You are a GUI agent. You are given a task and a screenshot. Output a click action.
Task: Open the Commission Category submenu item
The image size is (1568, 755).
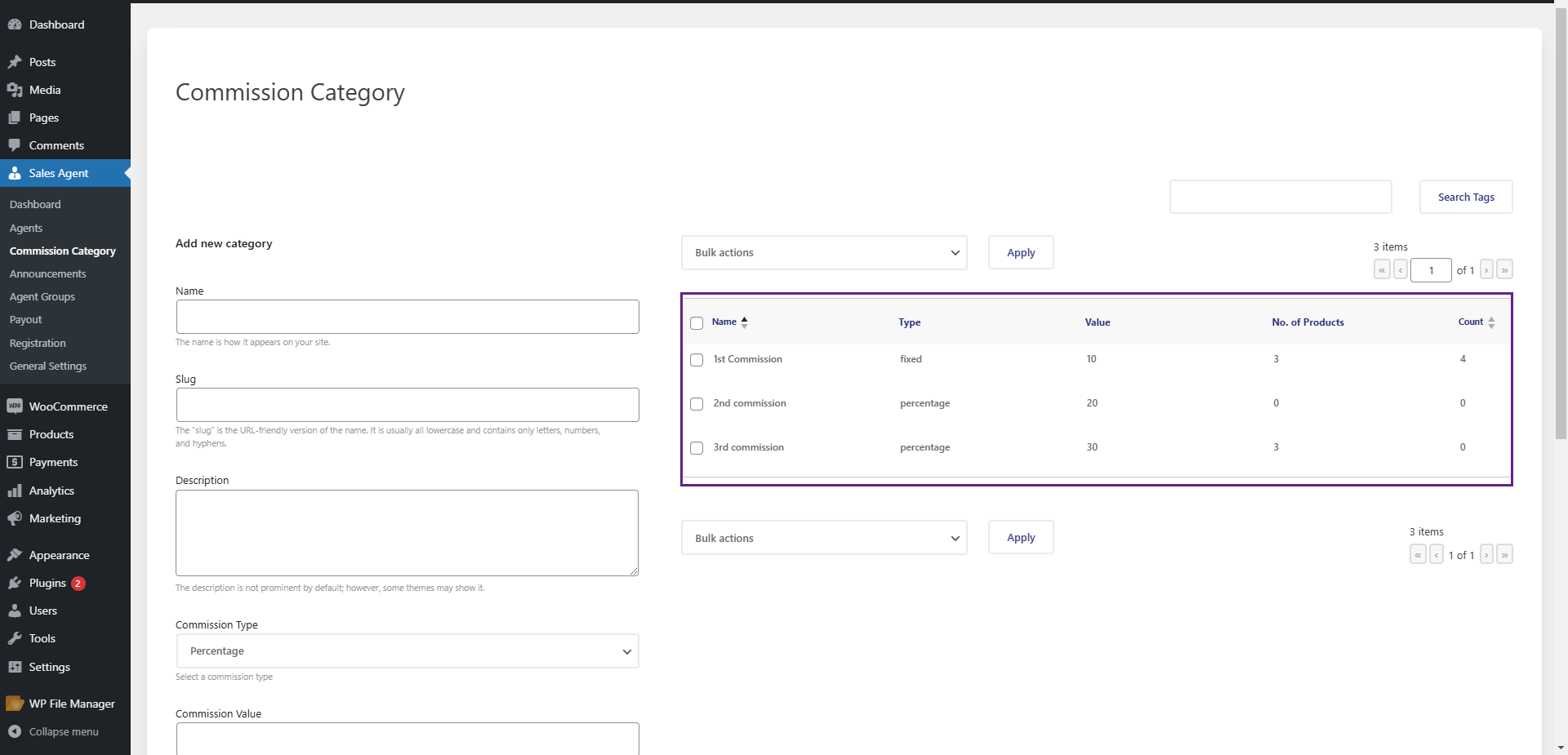pos(63,251)
